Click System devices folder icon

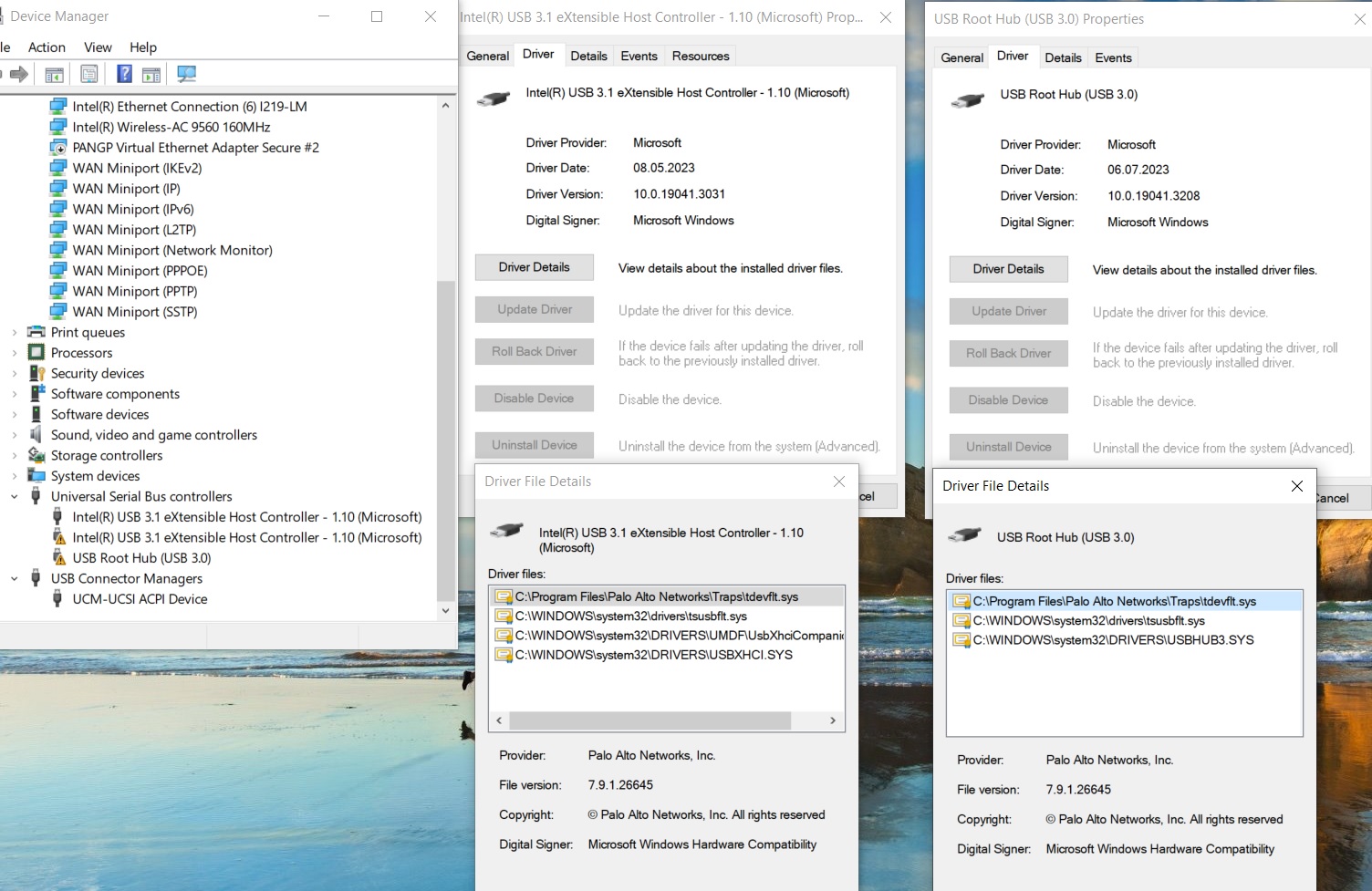[36, 475]
